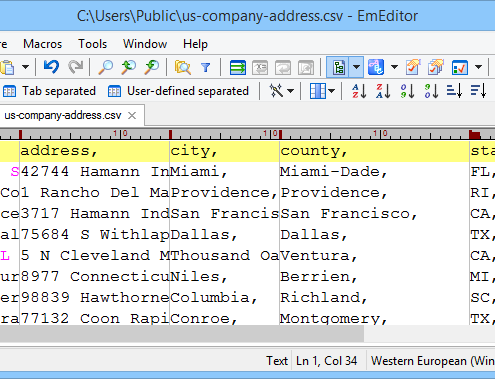Viewport: 495px width, 379px height.
Task: Sort column Z to A descending
Action: point(383,91)
